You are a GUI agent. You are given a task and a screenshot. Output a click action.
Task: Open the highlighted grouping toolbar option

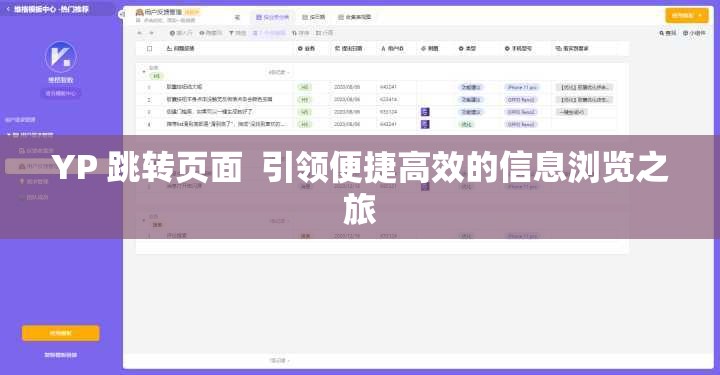coord(269,33)
